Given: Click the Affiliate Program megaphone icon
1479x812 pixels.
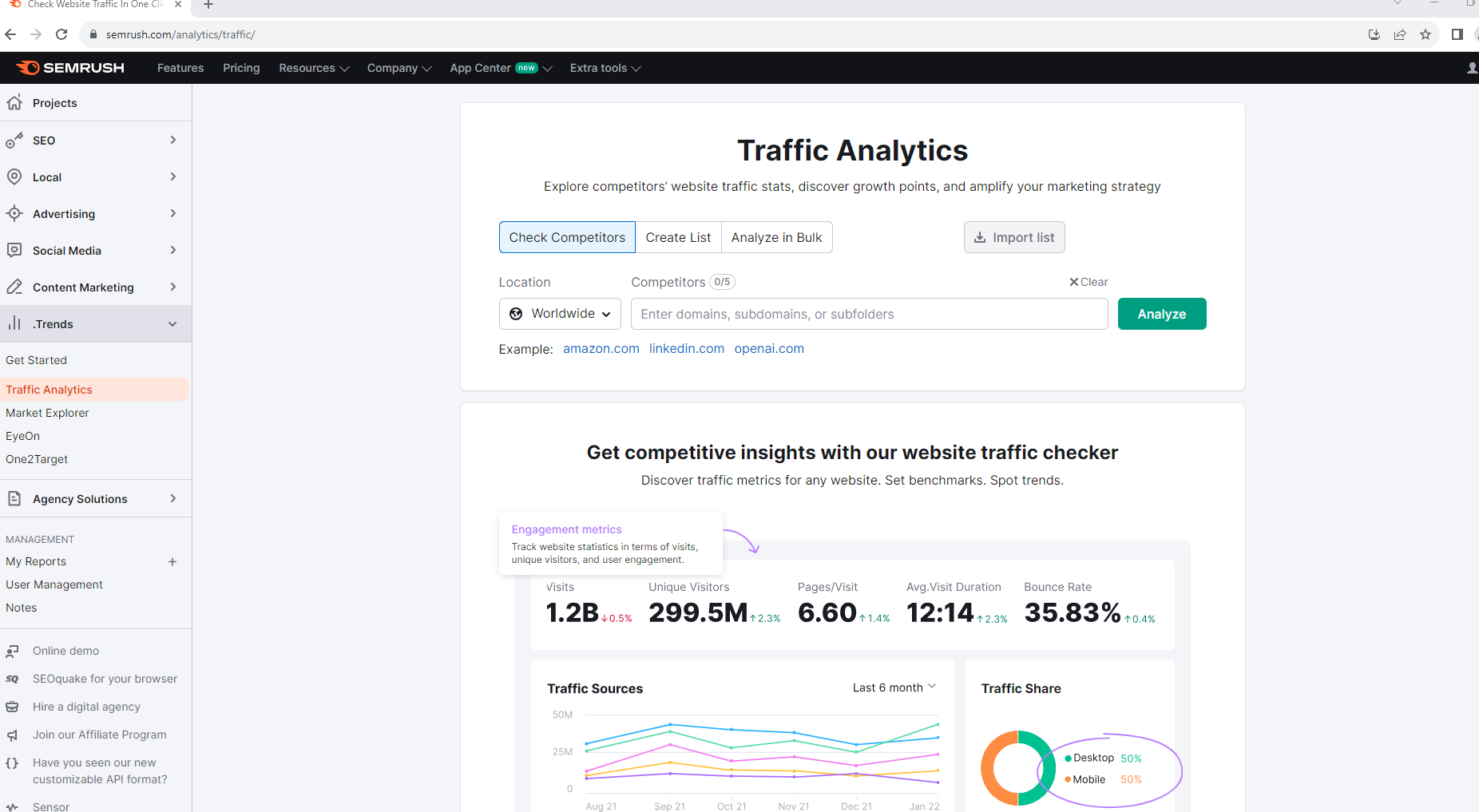Looking at the screenshot, I should coord(12,735).
